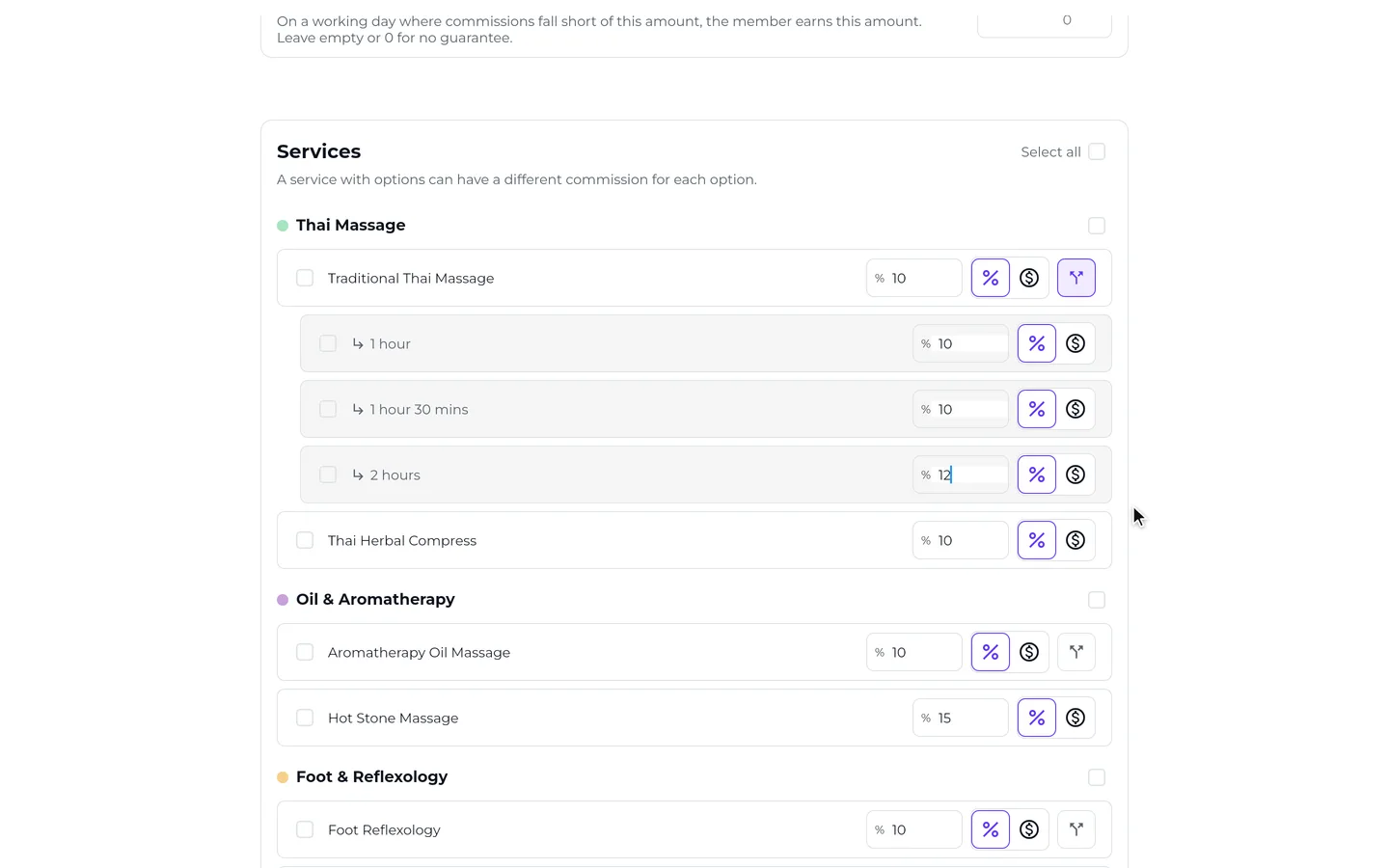
Task: Check the Hot Stone Massage checkbox
Action: pos(305,718)
